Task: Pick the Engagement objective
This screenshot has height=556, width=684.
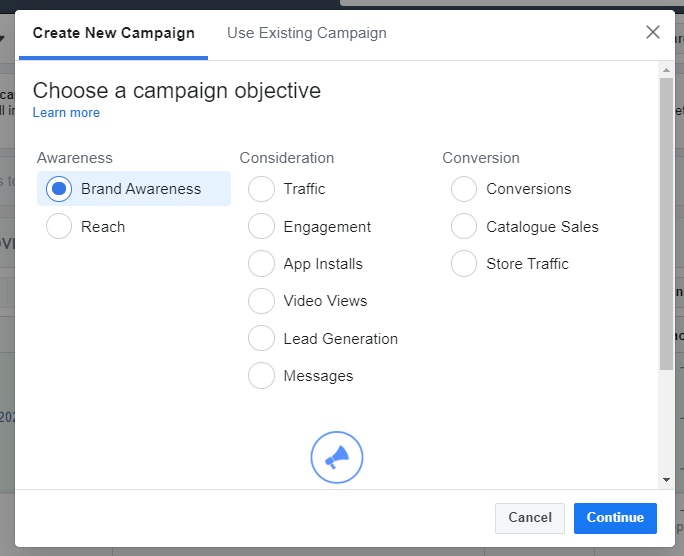Action: point(261,226)
